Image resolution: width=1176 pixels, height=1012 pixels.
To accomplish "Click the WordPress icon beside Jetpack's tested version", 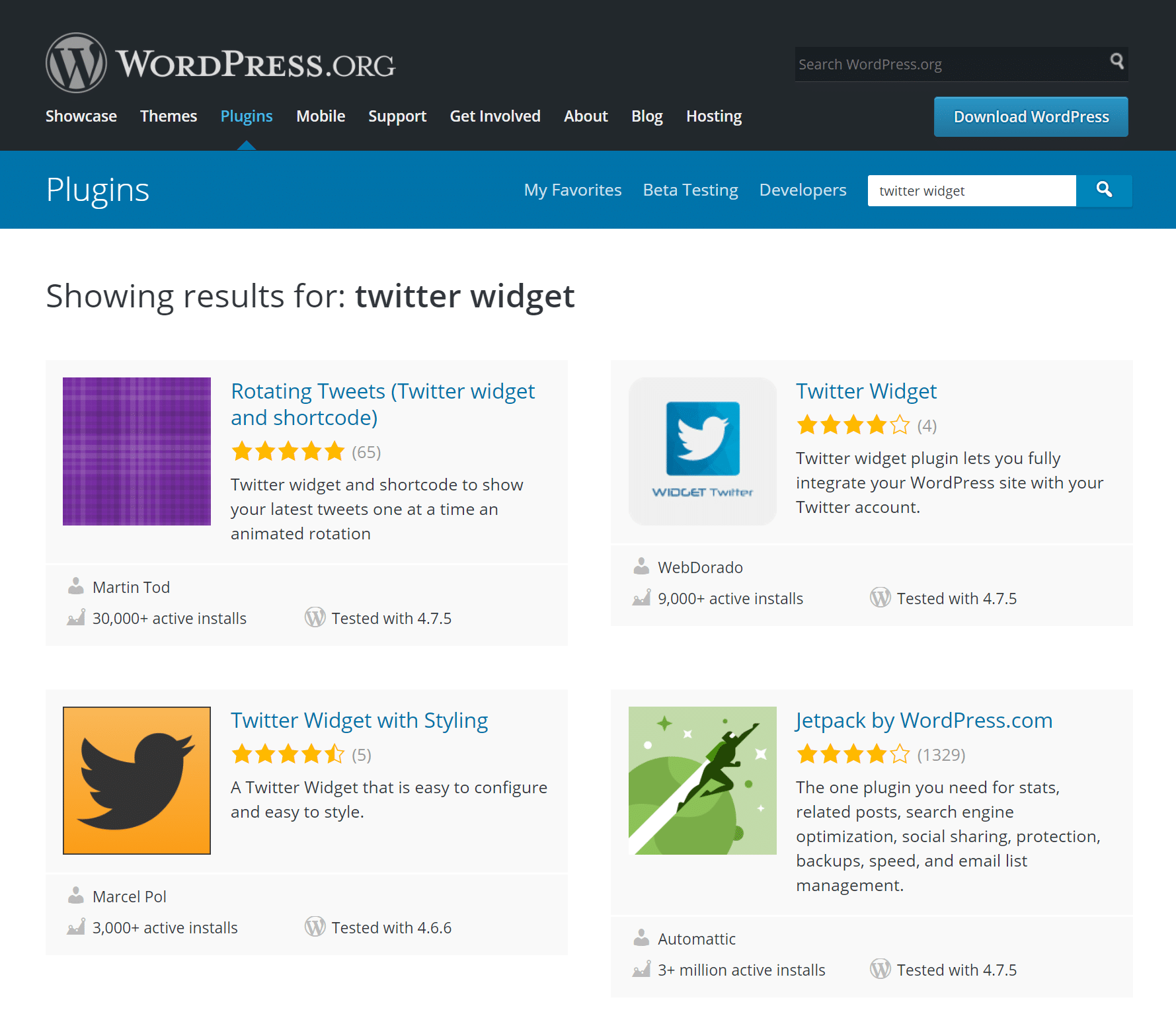I will (880, 969).
